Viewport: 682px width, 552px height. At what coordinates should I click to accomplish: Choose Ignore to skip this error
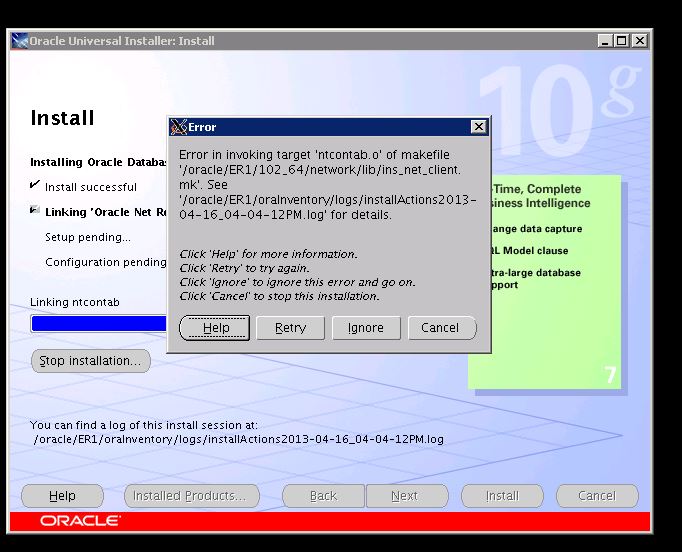point(366,328)
